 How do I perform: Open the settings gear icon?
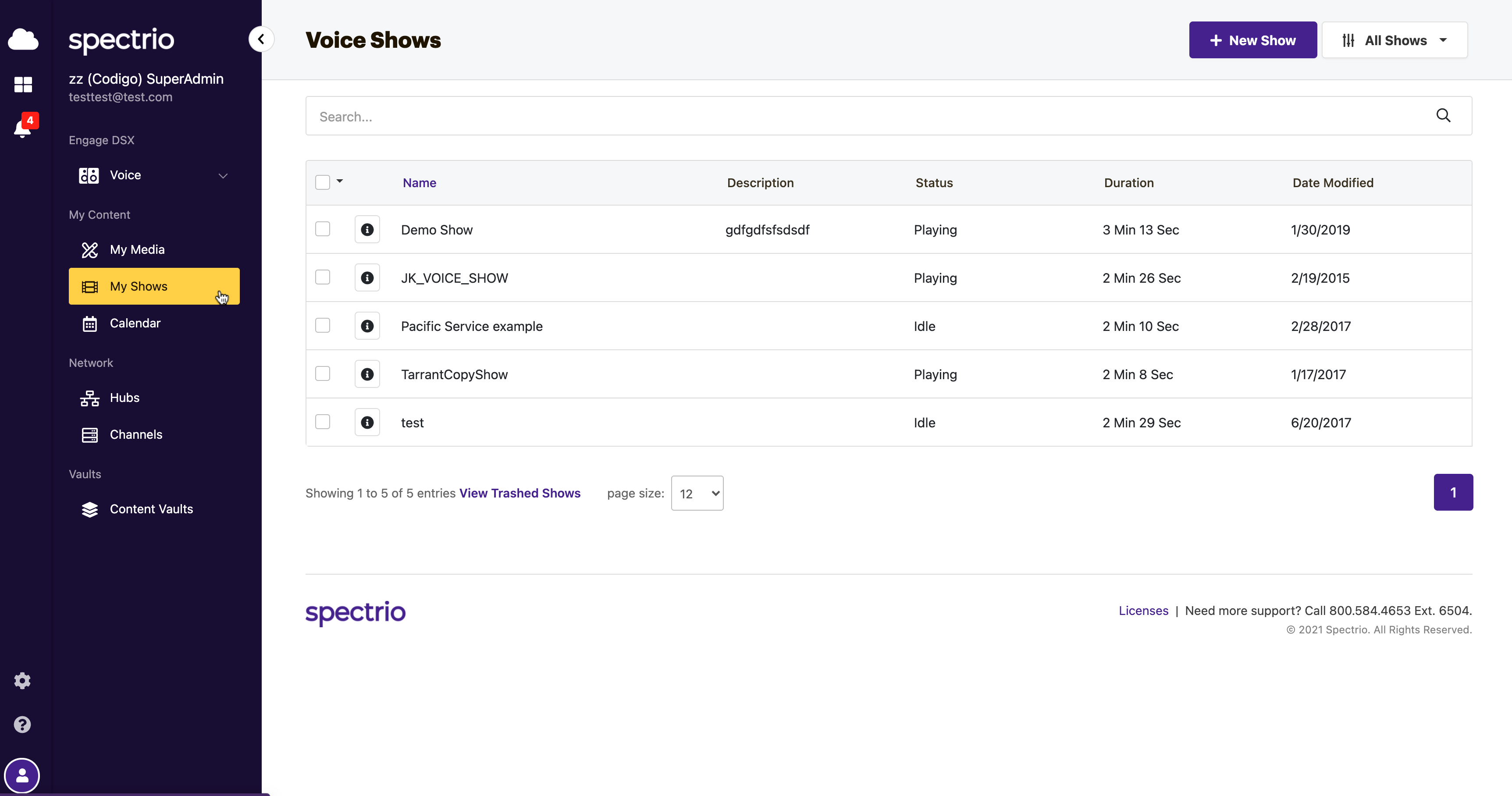tap(22, 681)
